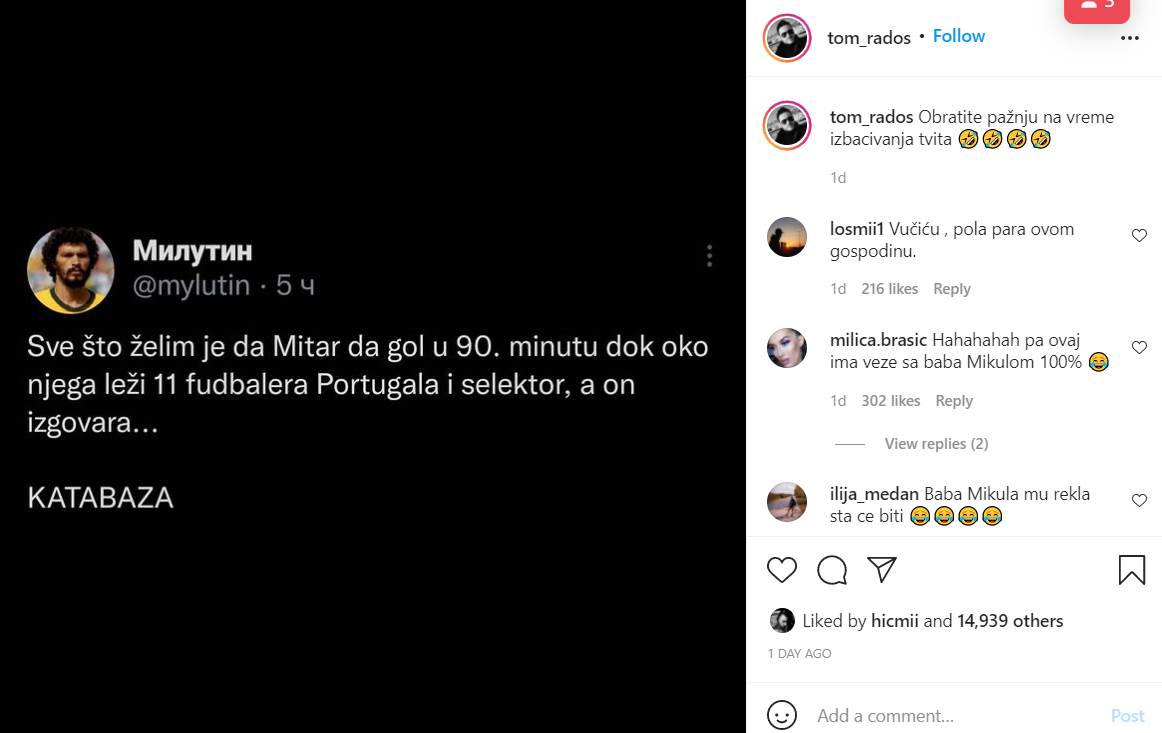View the 14,939 others who liked the post

1010,621
